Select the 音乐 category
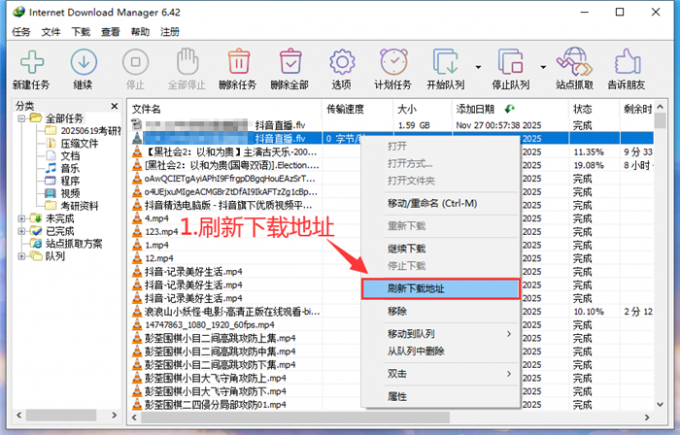The image size is (680, 435). pos(70,168)
